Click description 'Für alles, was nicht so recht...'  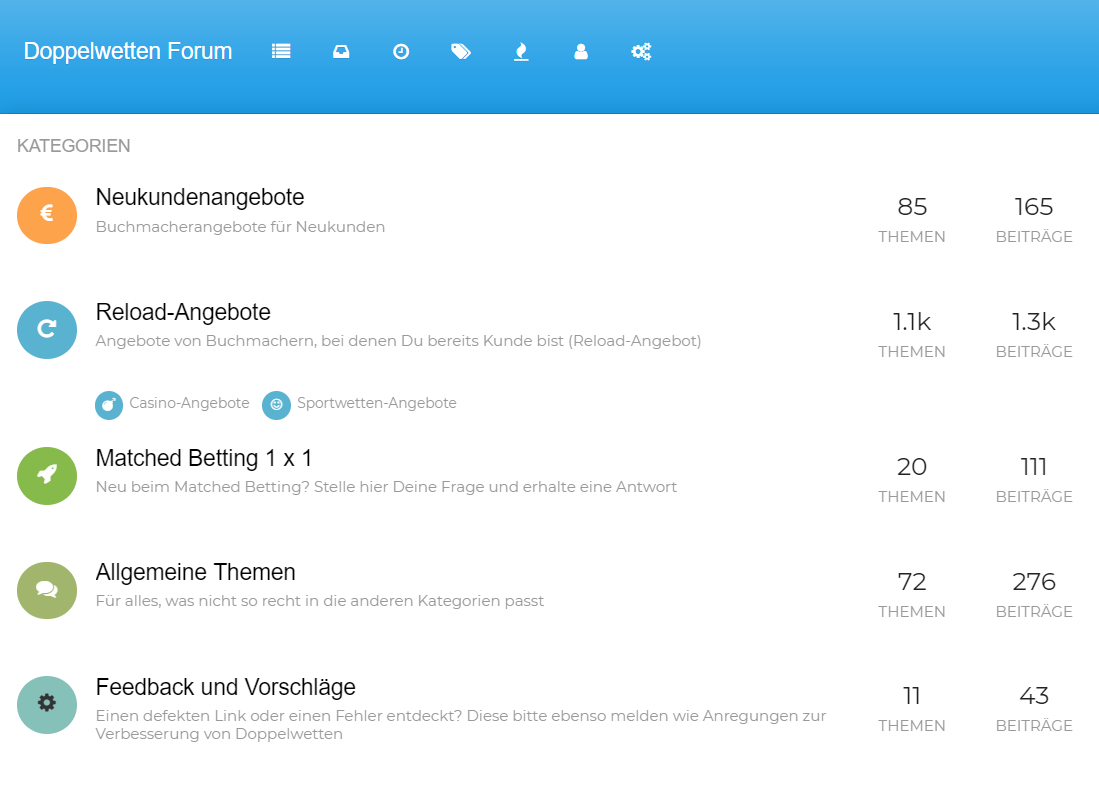point(320,601)
